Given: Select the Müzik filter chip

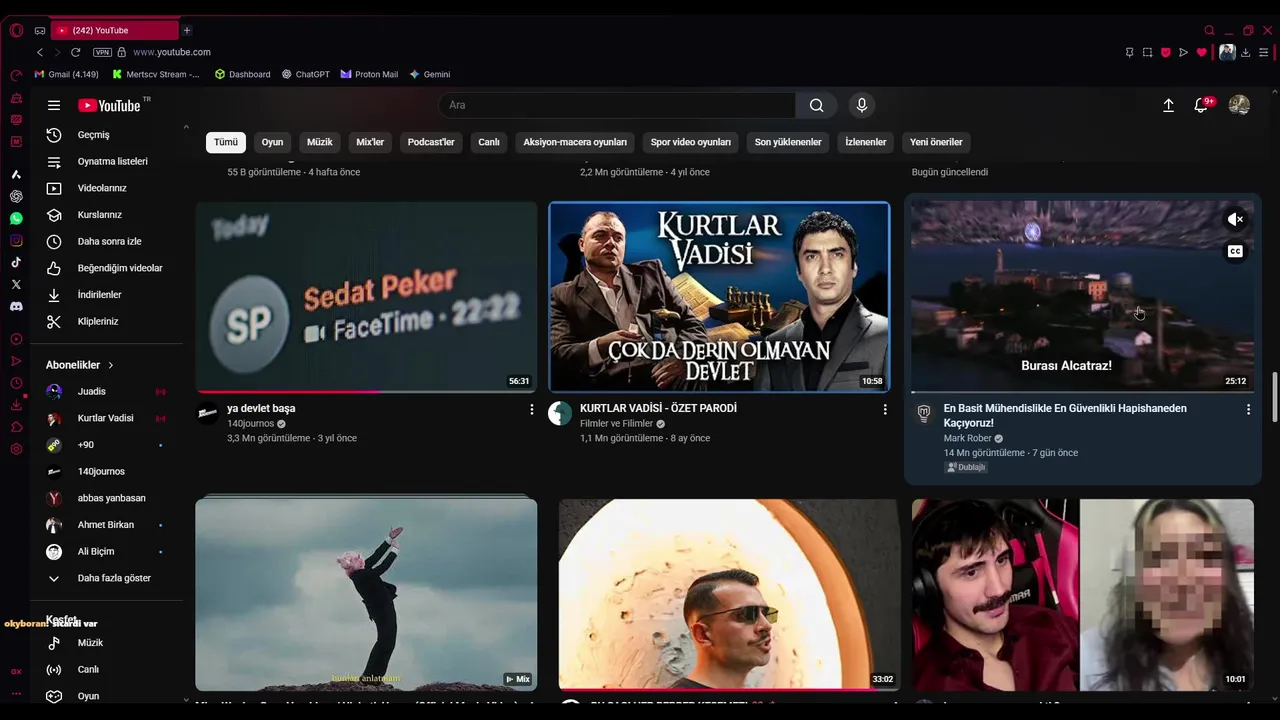Looking at the screenshot, I should [x=320, y=142].
